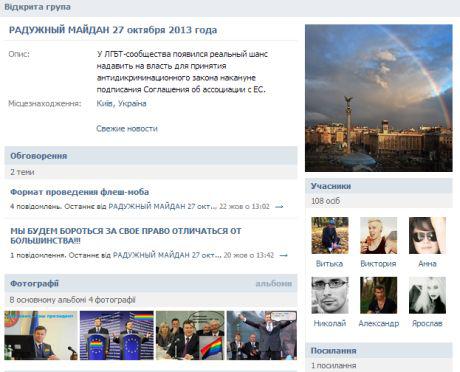Open Анна's sunglasses avatar

(427, 235)
